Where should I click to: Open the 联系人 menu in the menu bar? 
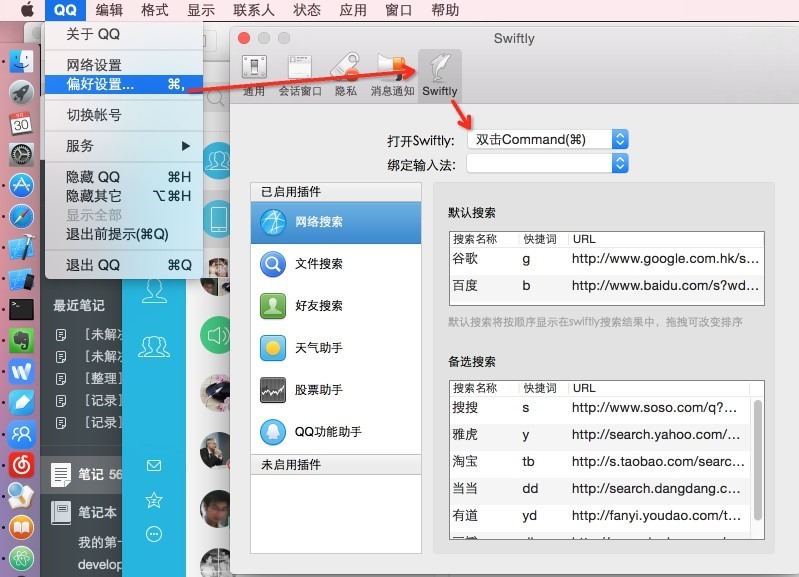(254, 10)
